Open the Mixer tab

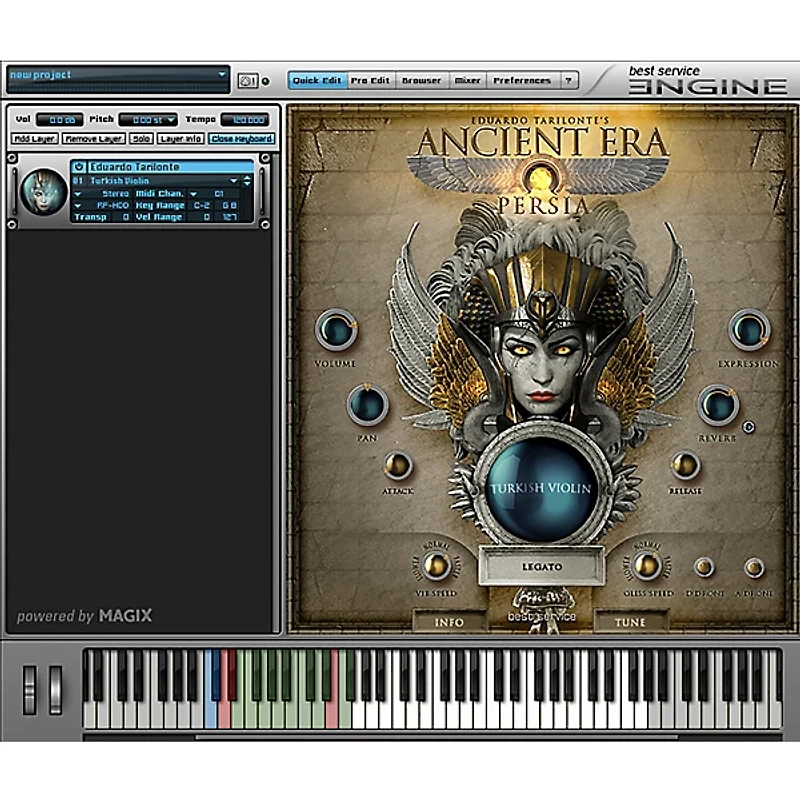(467, 80)
